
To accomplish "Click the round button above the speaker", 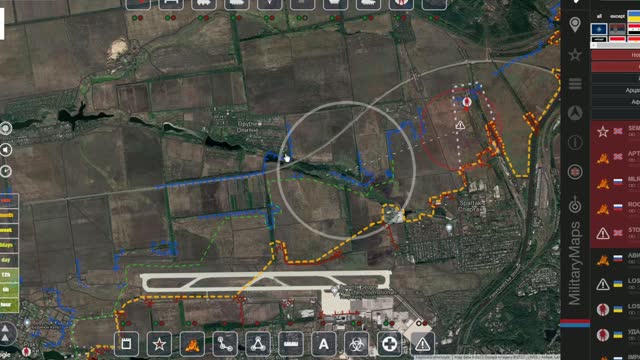I will coord(6,128).
